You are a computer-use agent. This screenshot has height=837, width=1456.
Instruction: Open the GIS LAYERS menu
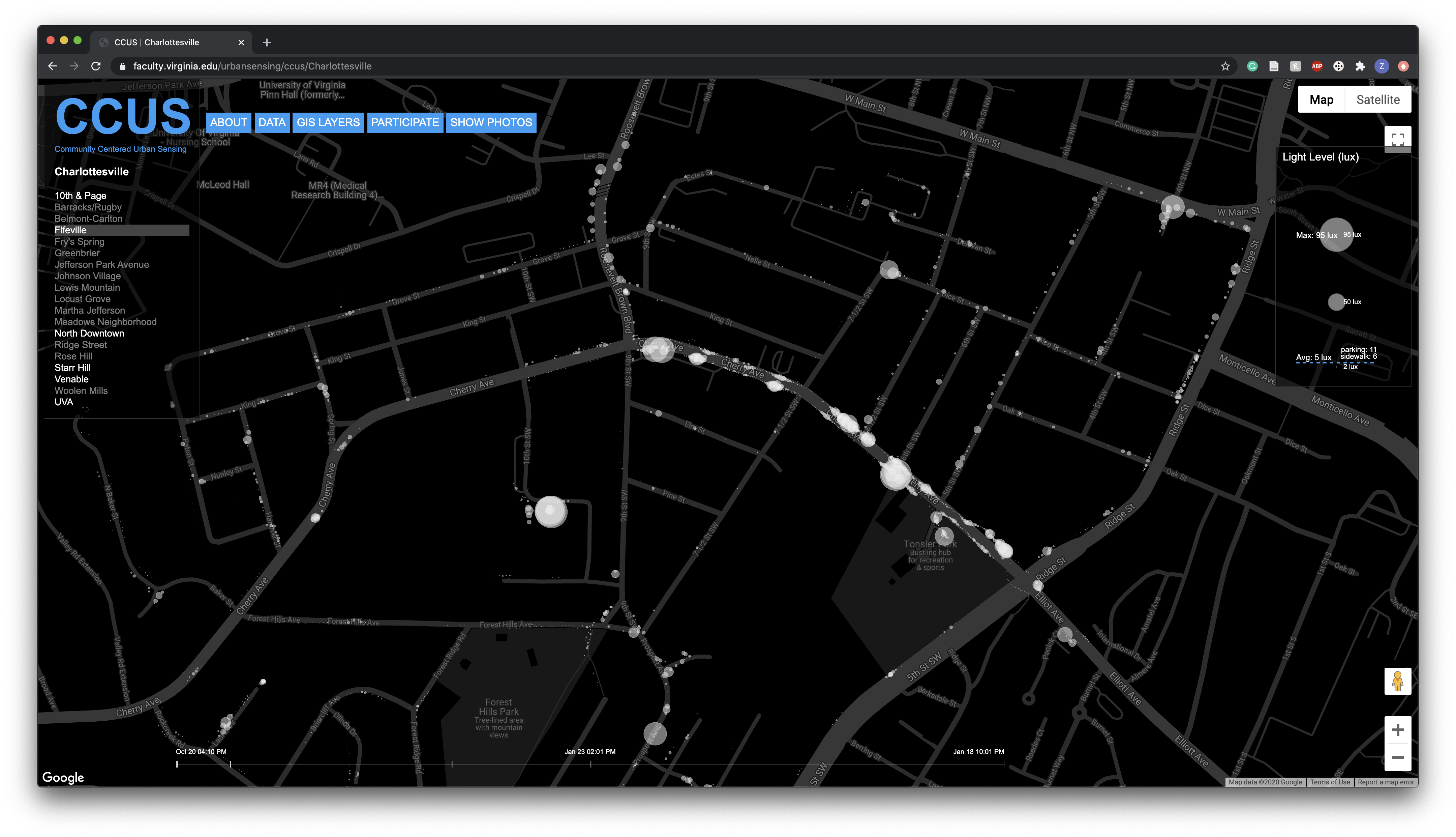tap(327, 122)
